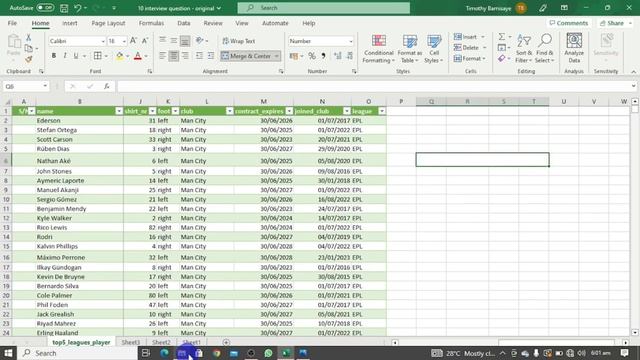Viewport: 640px width, 360px height.
Task: Click Analyze Data
Action: [x=574, y=48]
